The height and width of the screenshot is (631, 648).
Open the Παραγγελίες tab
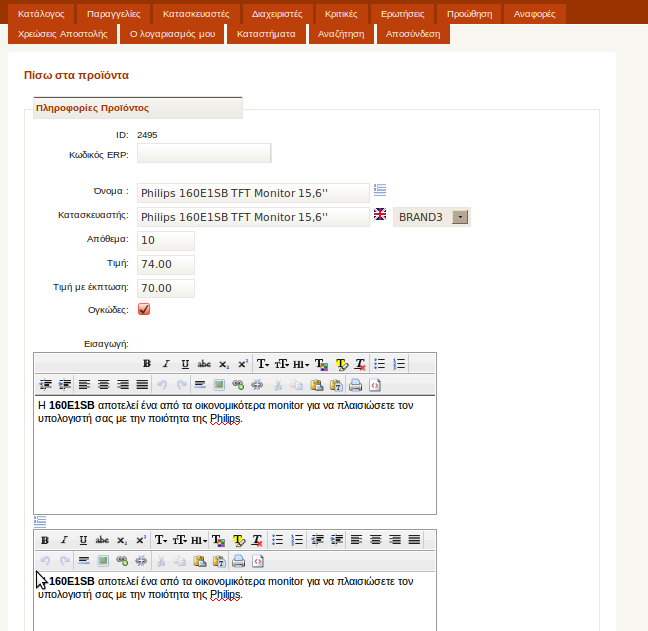coord(113,14)
